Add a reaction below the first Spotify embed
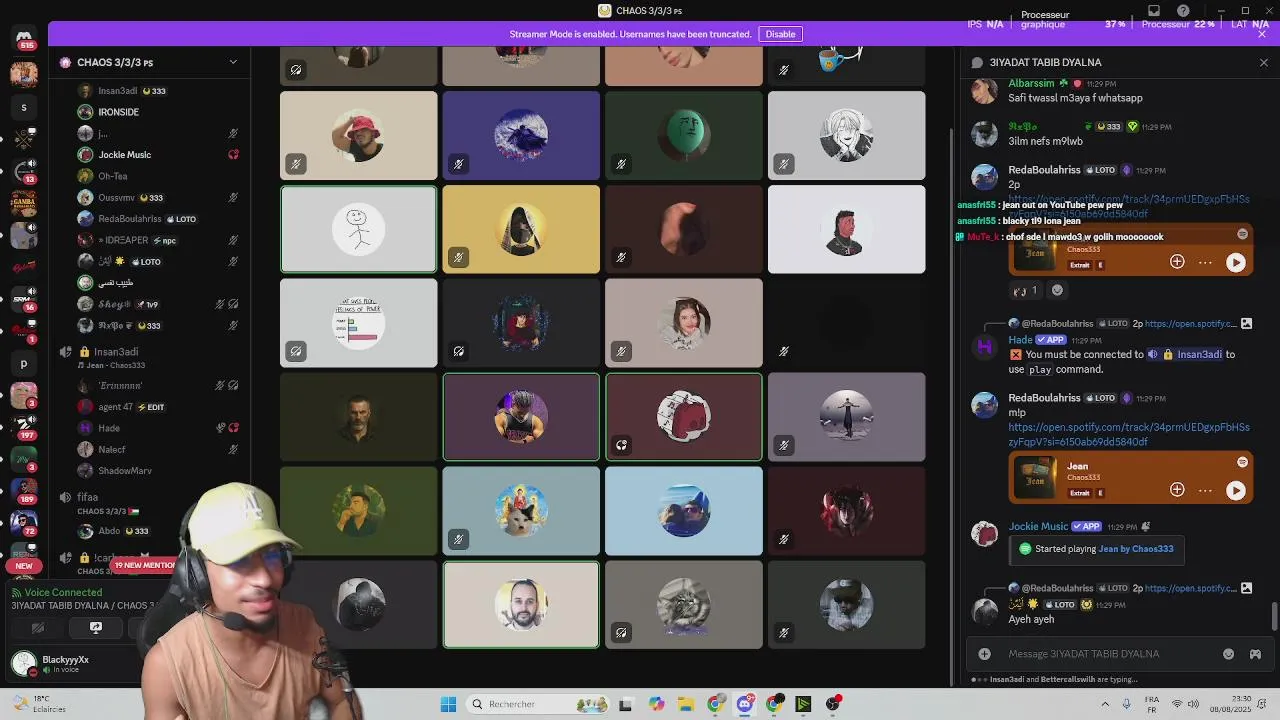The image size is (1280, 720). (1057, 291)
